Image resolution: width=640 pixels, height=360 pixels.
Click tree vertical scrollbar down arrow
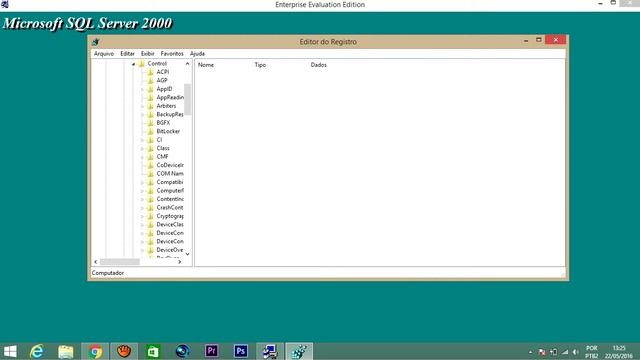187,254
